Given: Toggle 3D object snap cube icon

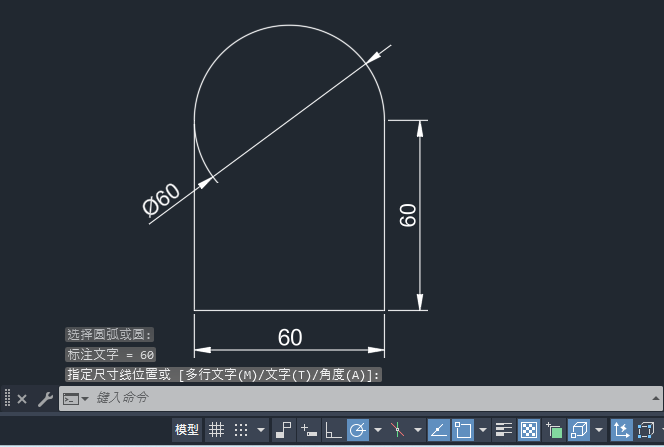Looking at the screenshot, I should click(x=579, y=430).
